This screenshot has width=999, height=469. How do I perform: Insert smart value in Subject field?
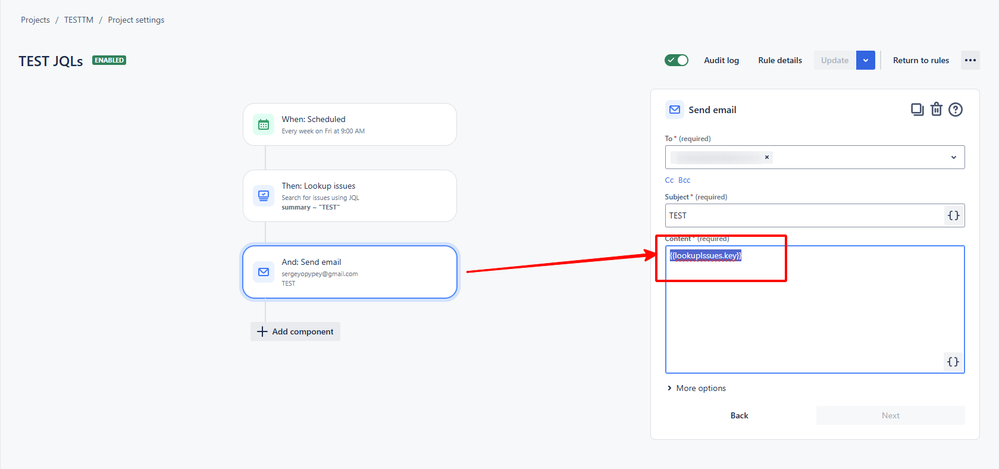pyautogui.click(x=953, y=215)
